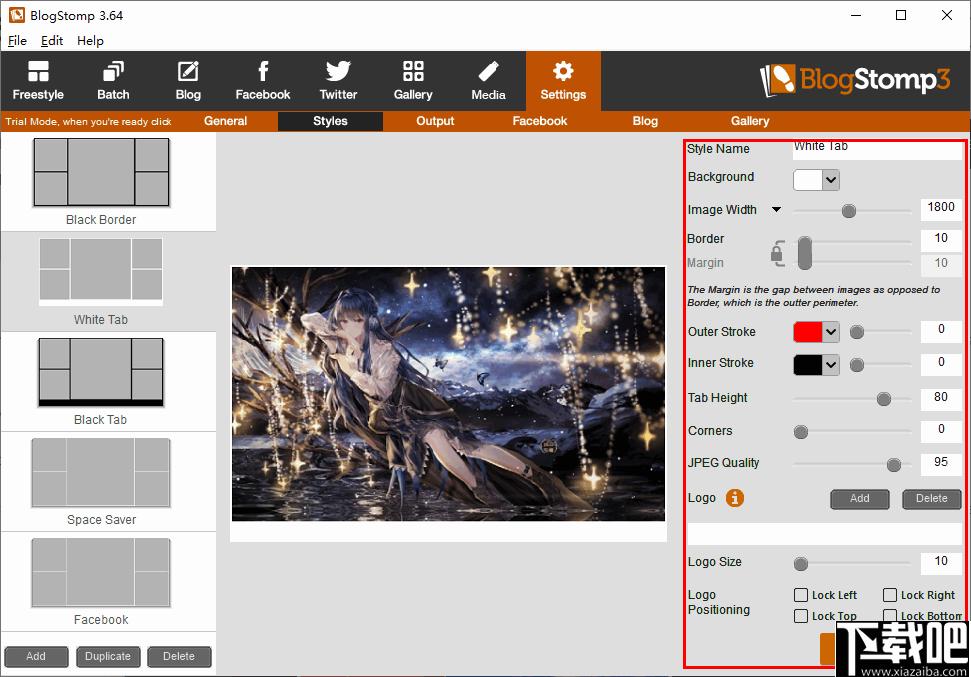Open the Edit menu

52,41
